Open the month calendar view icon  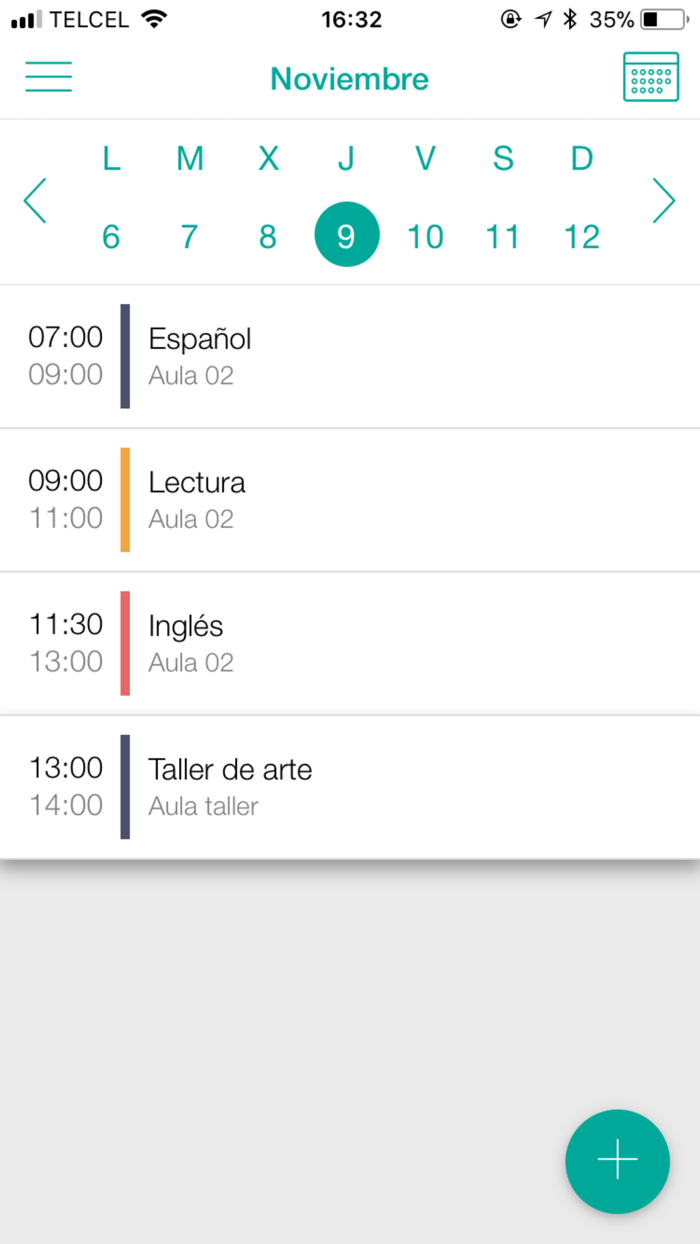click(650, 77)
